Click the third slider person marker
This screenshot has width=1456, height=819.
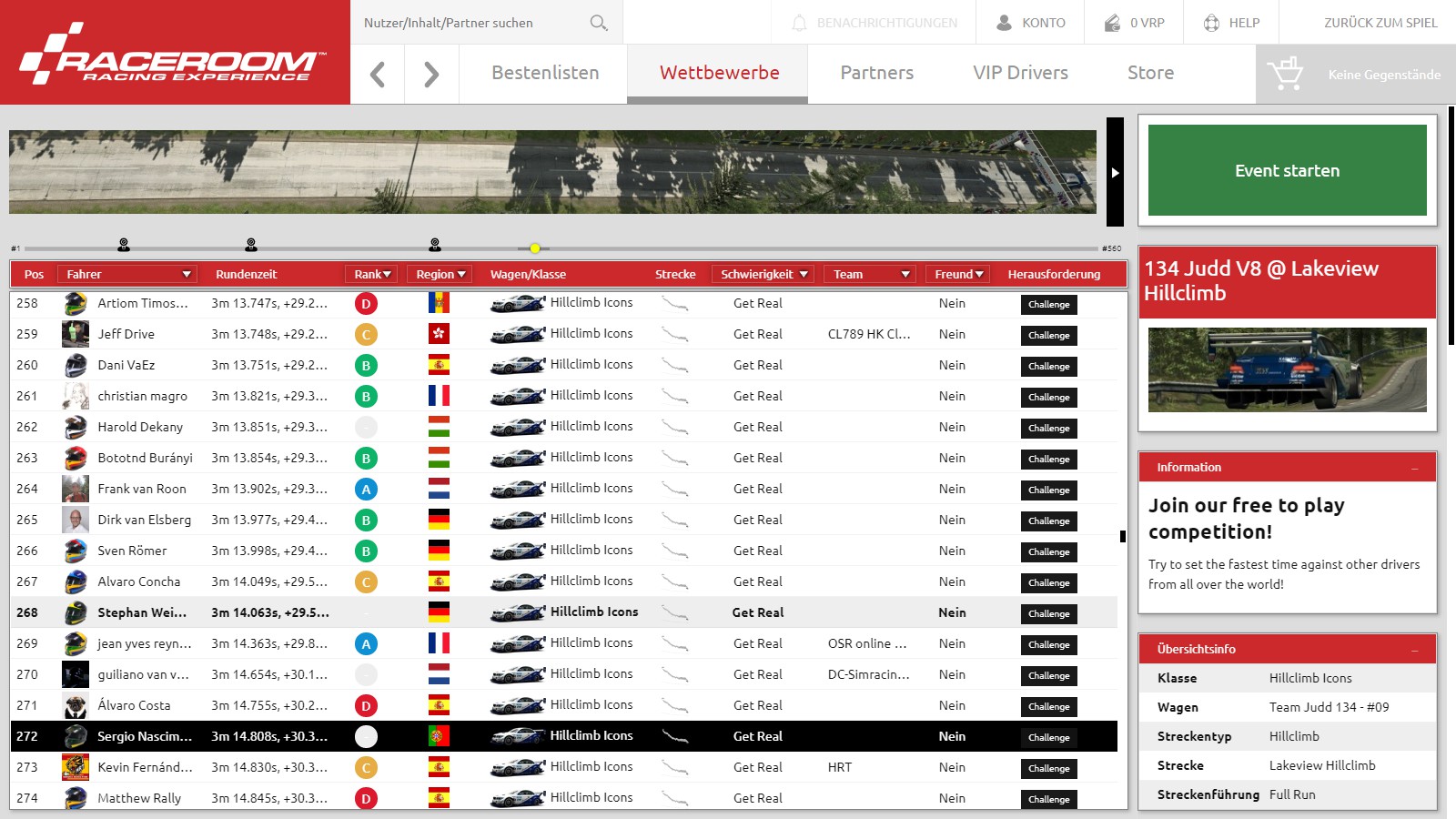435,245
